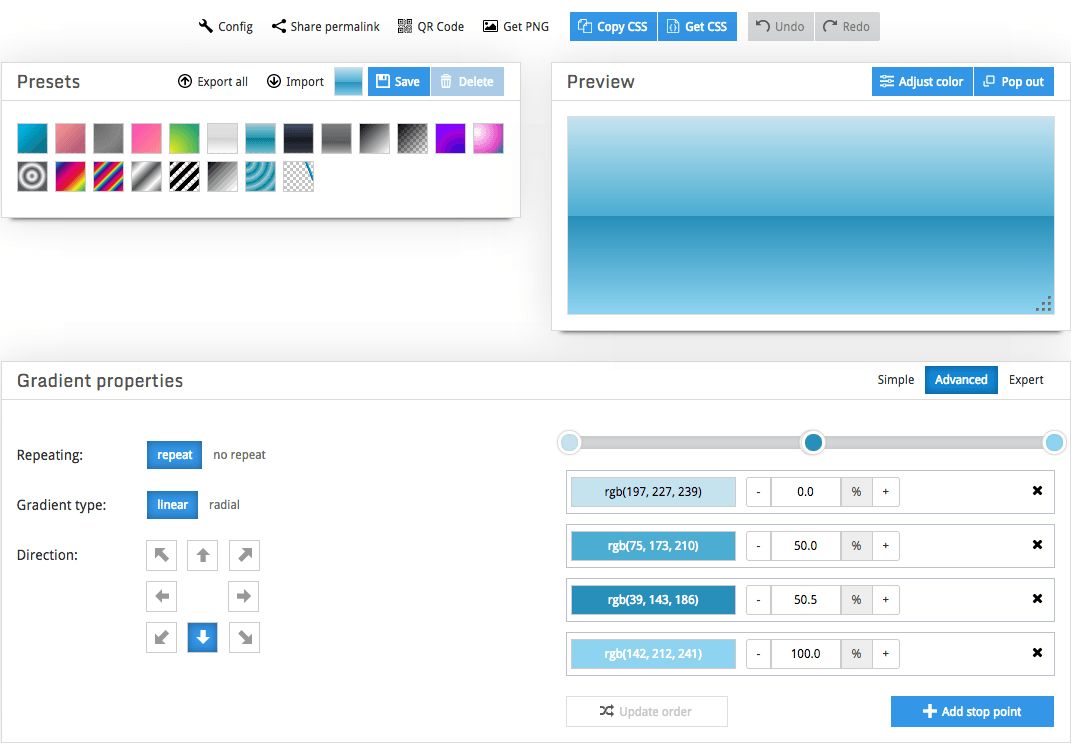Download the gradient as PNG
Viewport: 1071px width, 743px height.
click(x=516, y=26)
